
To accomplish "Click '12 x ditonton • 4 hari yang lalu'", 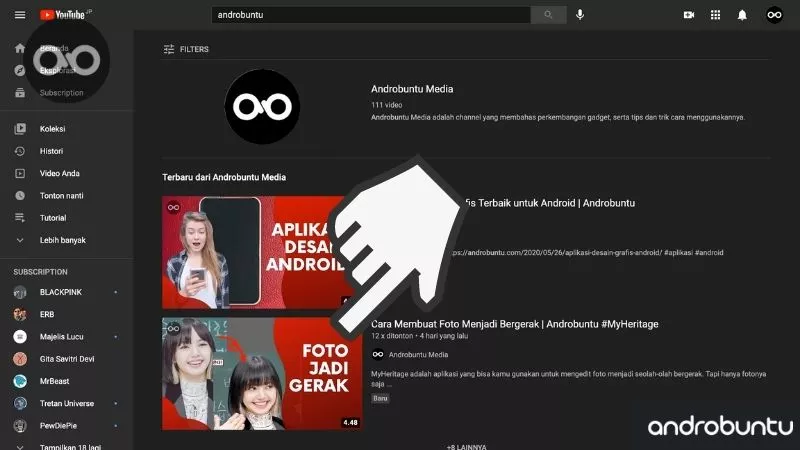I will [x=419, y=336].
